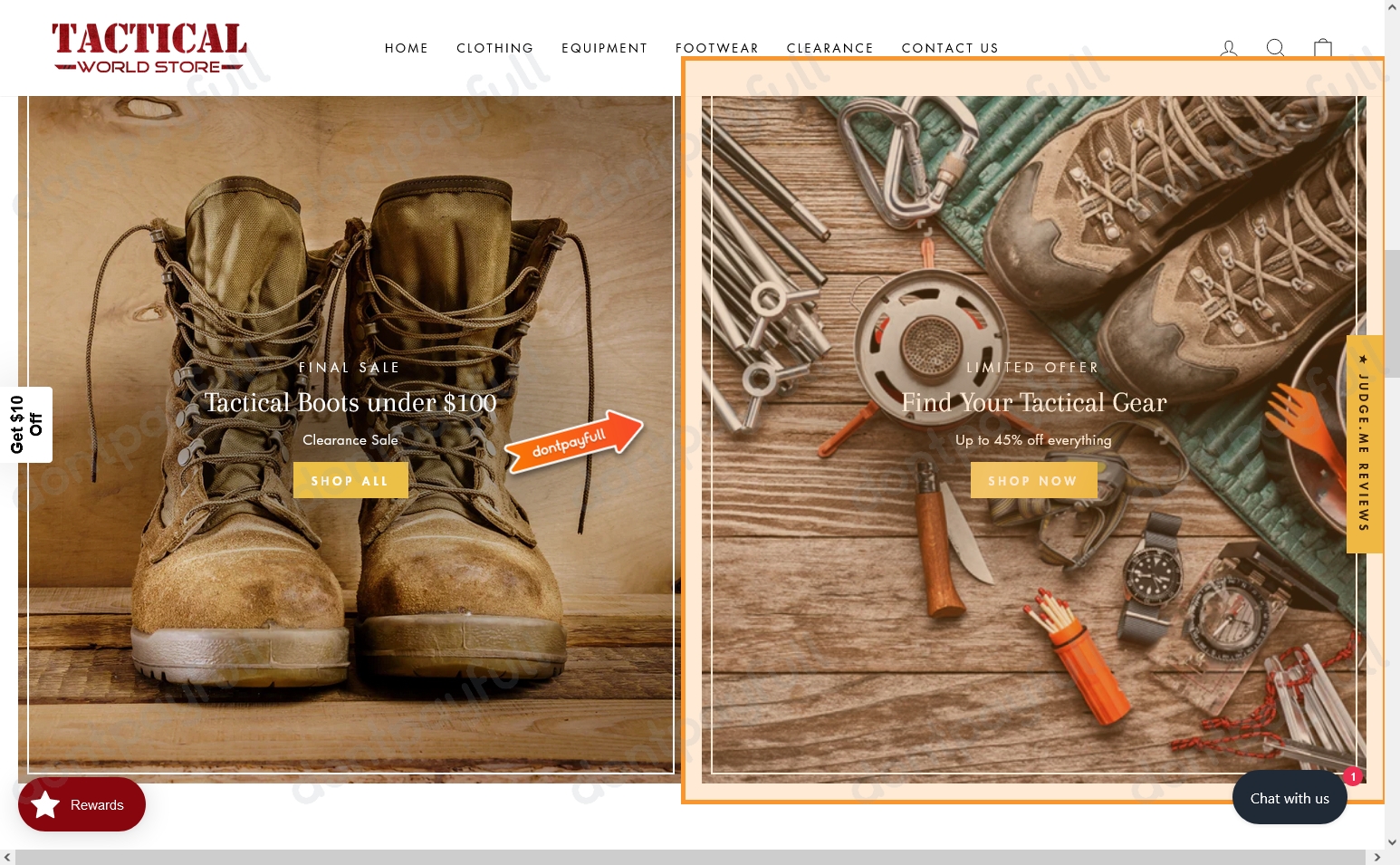Select the Clearance menu item
Screen dimensions: 1400x865
(x=829, y=48)
